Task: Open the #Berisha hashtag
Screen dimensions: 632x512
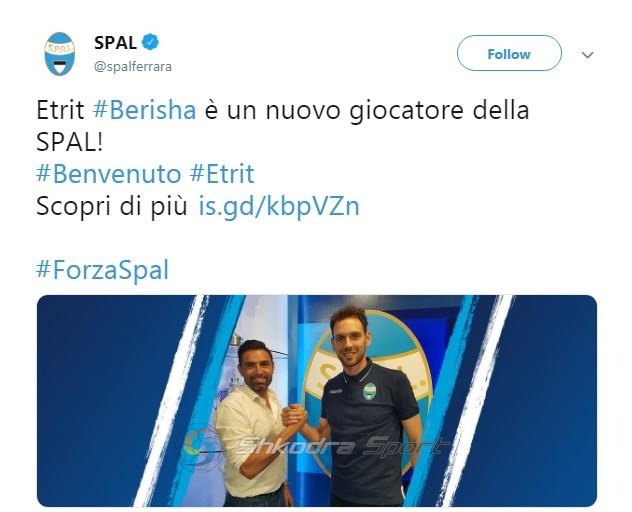Action: tap(144, 110)
